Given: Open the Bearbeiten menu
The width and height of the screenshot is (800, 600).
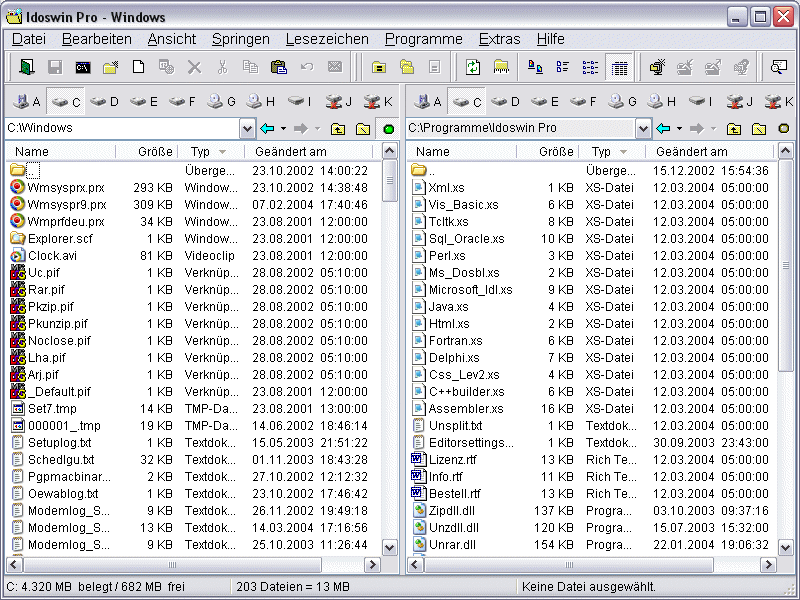Looking at the screenshot, I should tap(96, 39).
